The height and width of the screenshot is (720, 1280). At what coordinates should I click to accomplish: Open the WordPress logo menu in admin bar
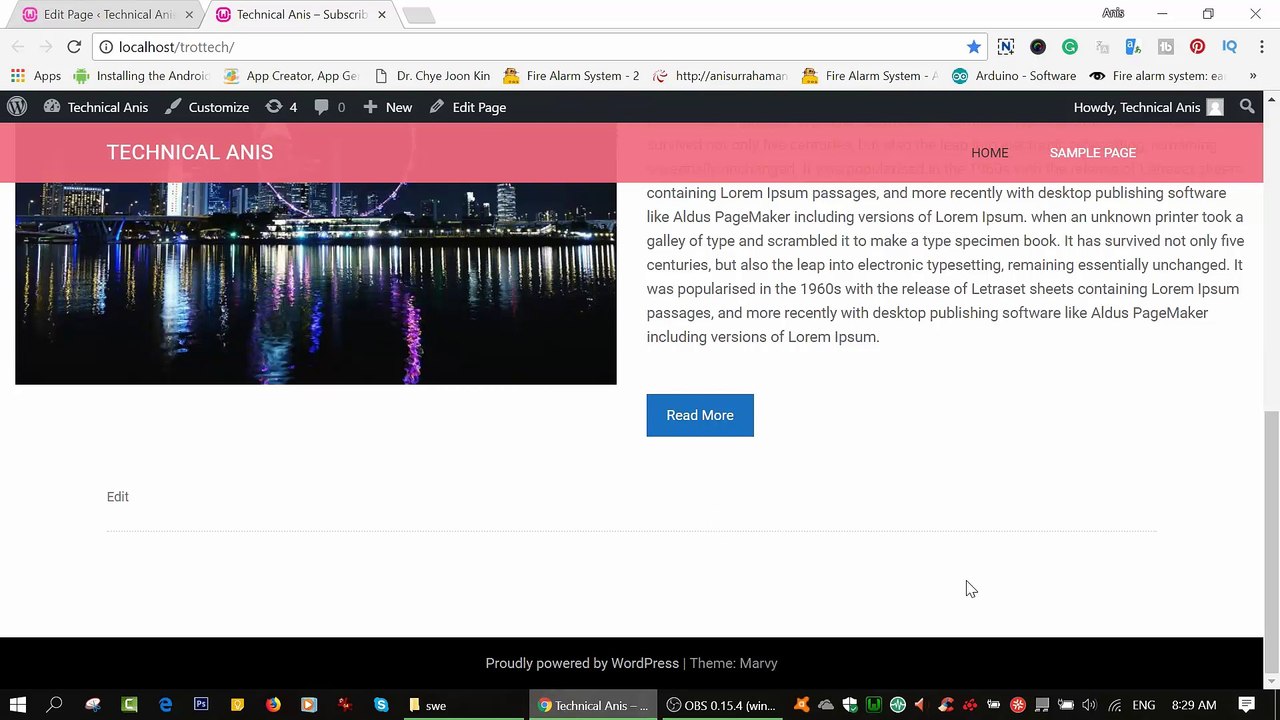(x=16, y=107)
